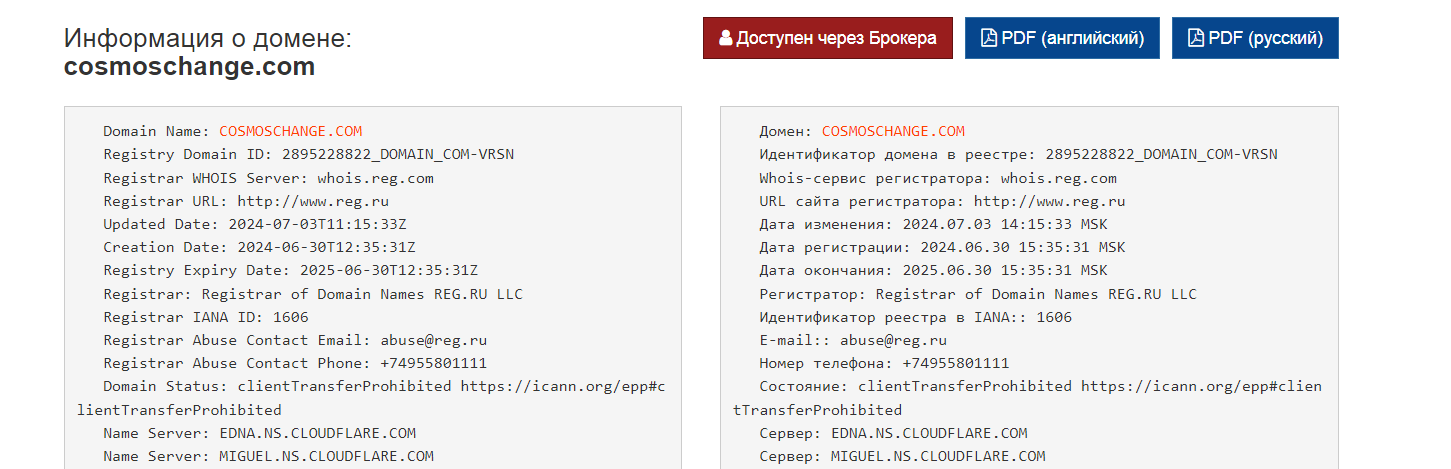Screen dimensions: 1451x469
Task: Click the bold cosmoschange.com page heading
Action: tap(189, 67)
